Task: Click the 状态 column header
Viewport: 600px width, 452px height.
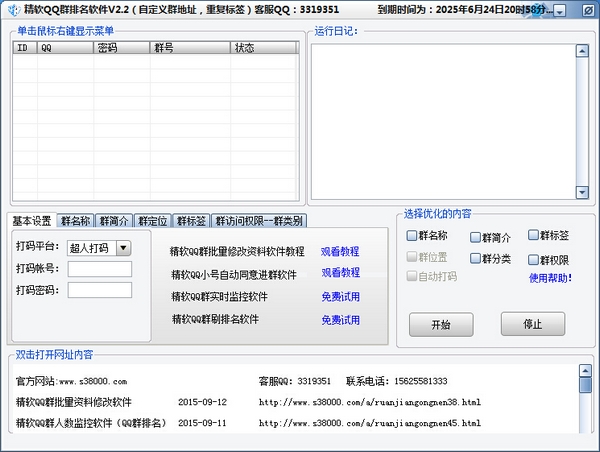Action: [263, 47]
